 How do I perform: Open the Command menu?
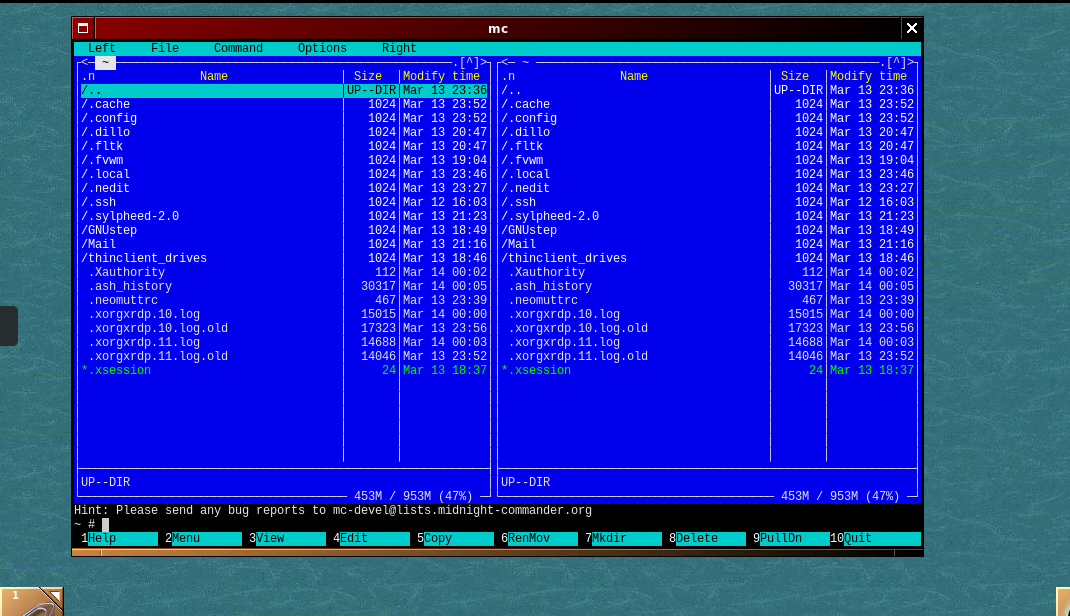click(x=238, y=48)
